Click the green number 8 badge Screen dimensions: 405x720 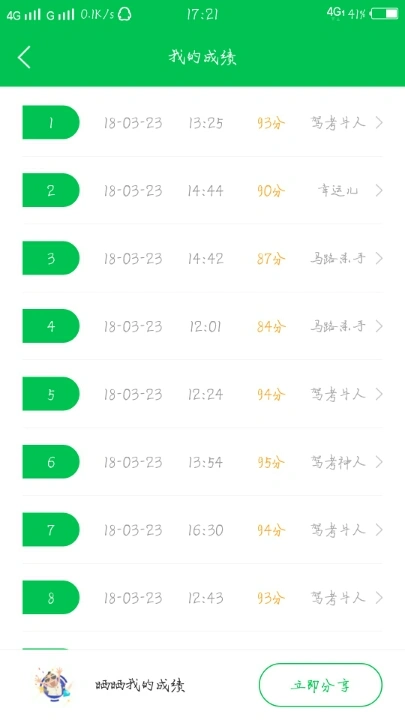point(51,597)
